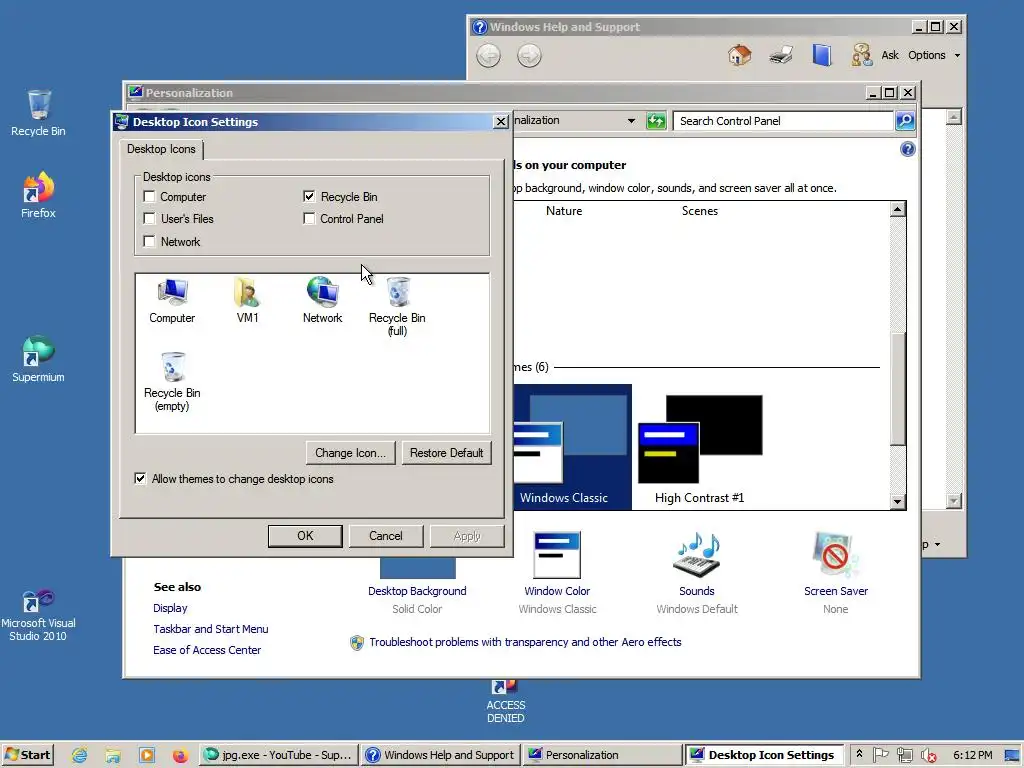The width and height of the screenshot is (1024, 768).
Task: Click Cancel in Desktop Icon Settings
Action: coord(385,536)
